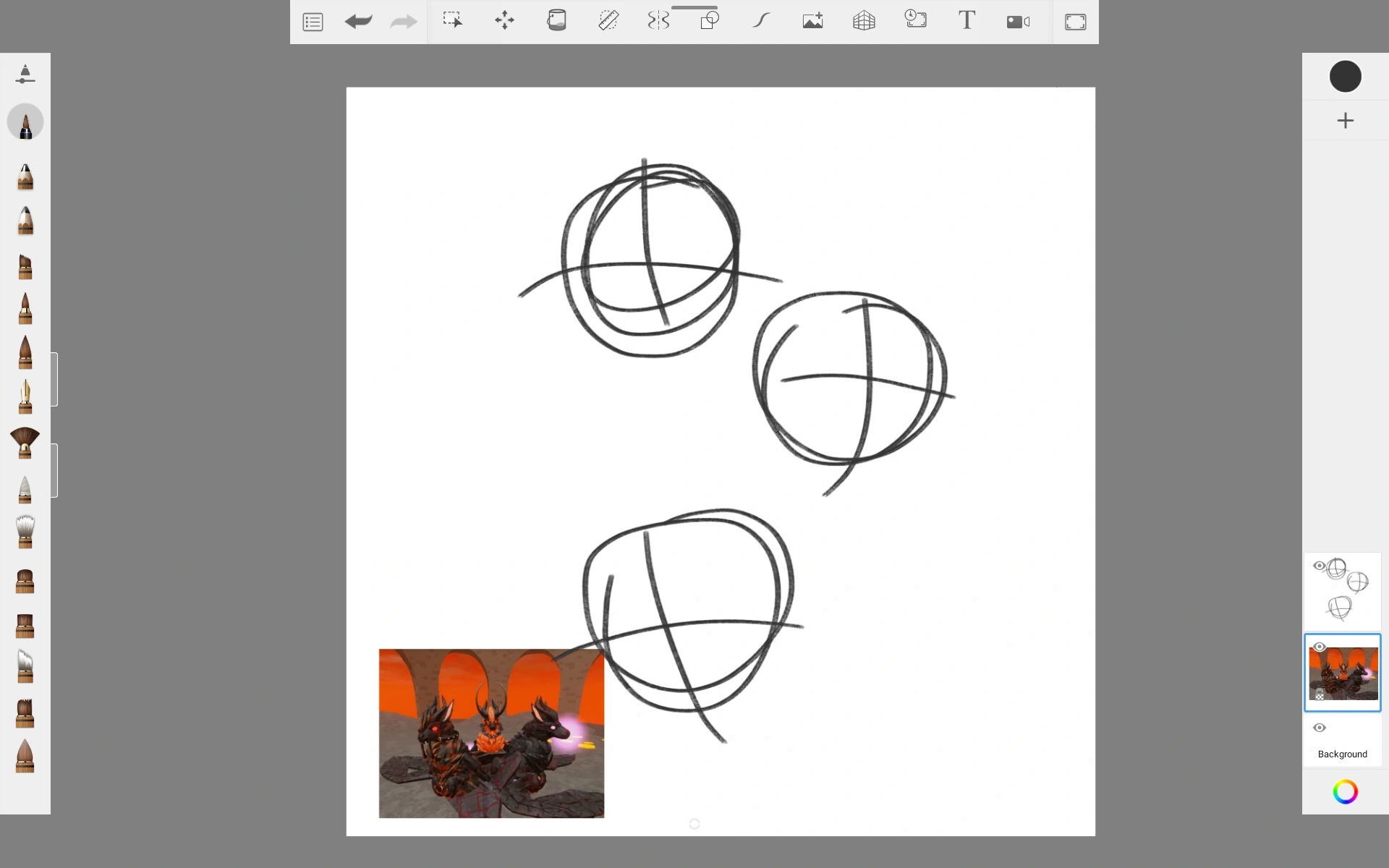Import an image onto the canvas
Screen dimensions: 1389x868
point(812,20)
